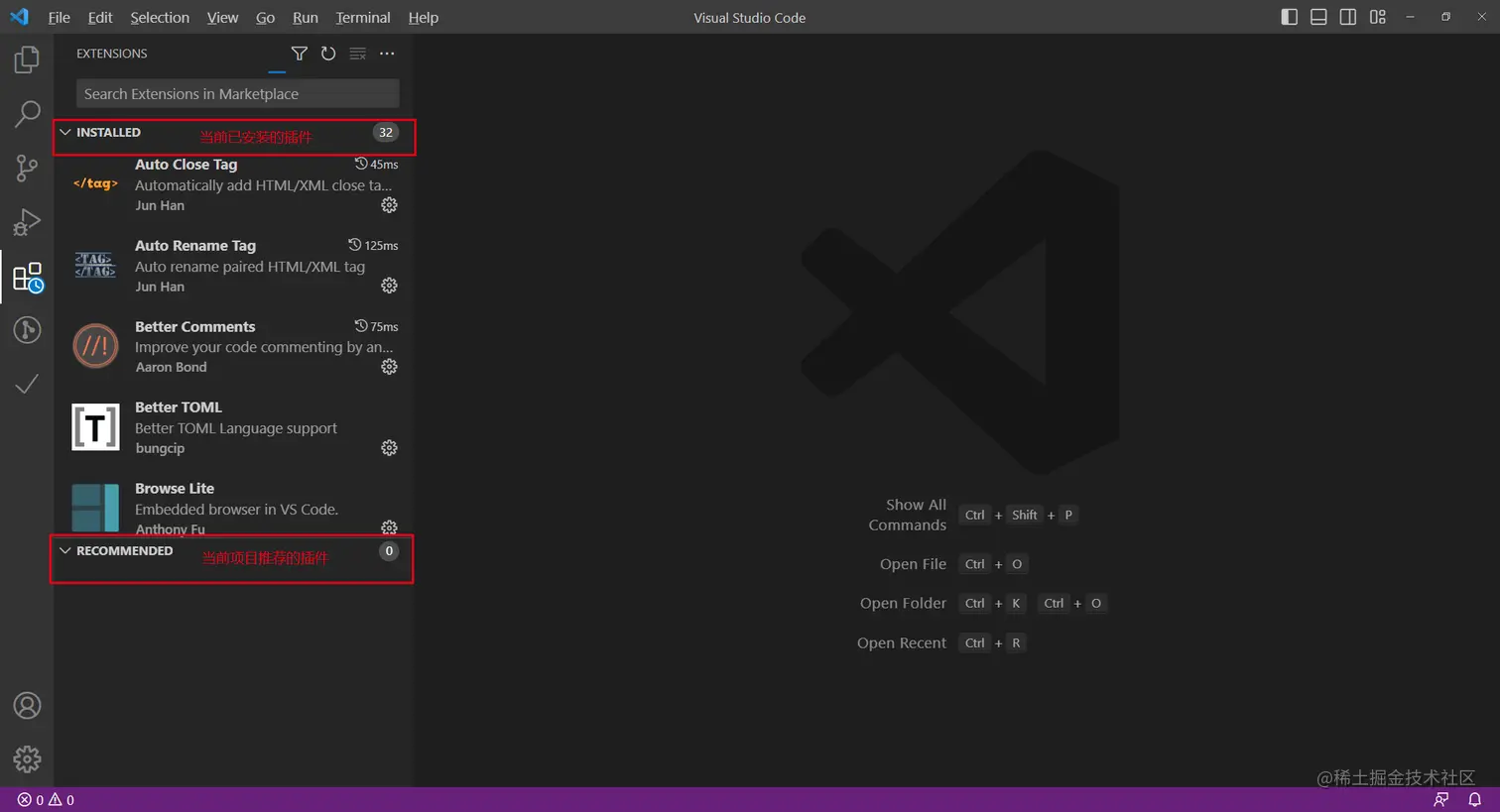1500x812 pixels.
Task: Open Views and More Actions ellipsis
Action: tap(387, 54)
